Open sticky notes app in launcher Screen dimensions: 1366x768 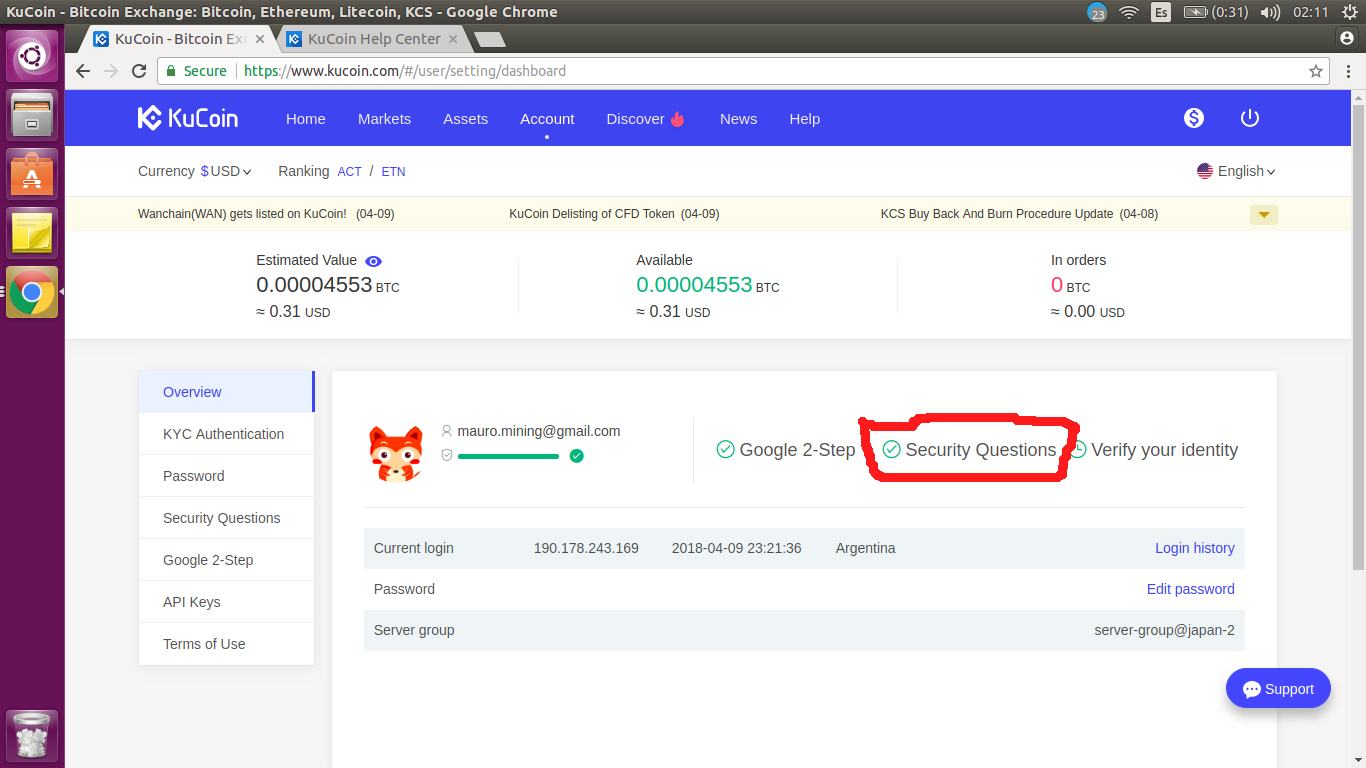(32, 233)
